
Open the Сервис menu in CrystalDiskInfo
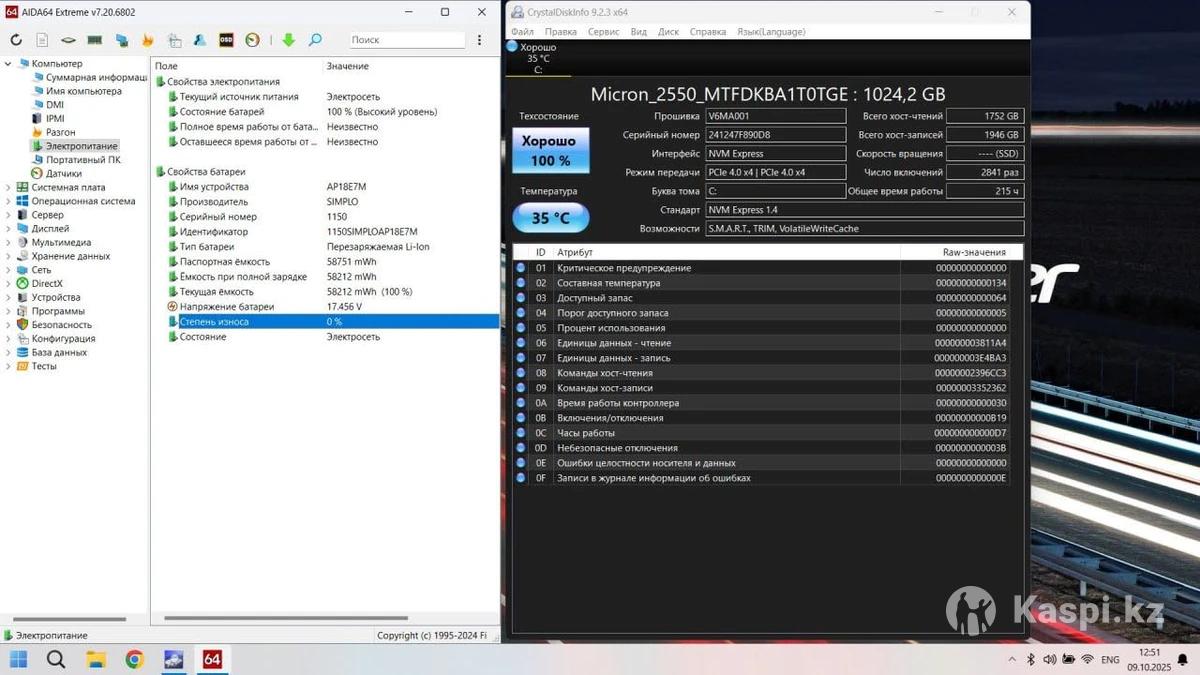point(603,32)
